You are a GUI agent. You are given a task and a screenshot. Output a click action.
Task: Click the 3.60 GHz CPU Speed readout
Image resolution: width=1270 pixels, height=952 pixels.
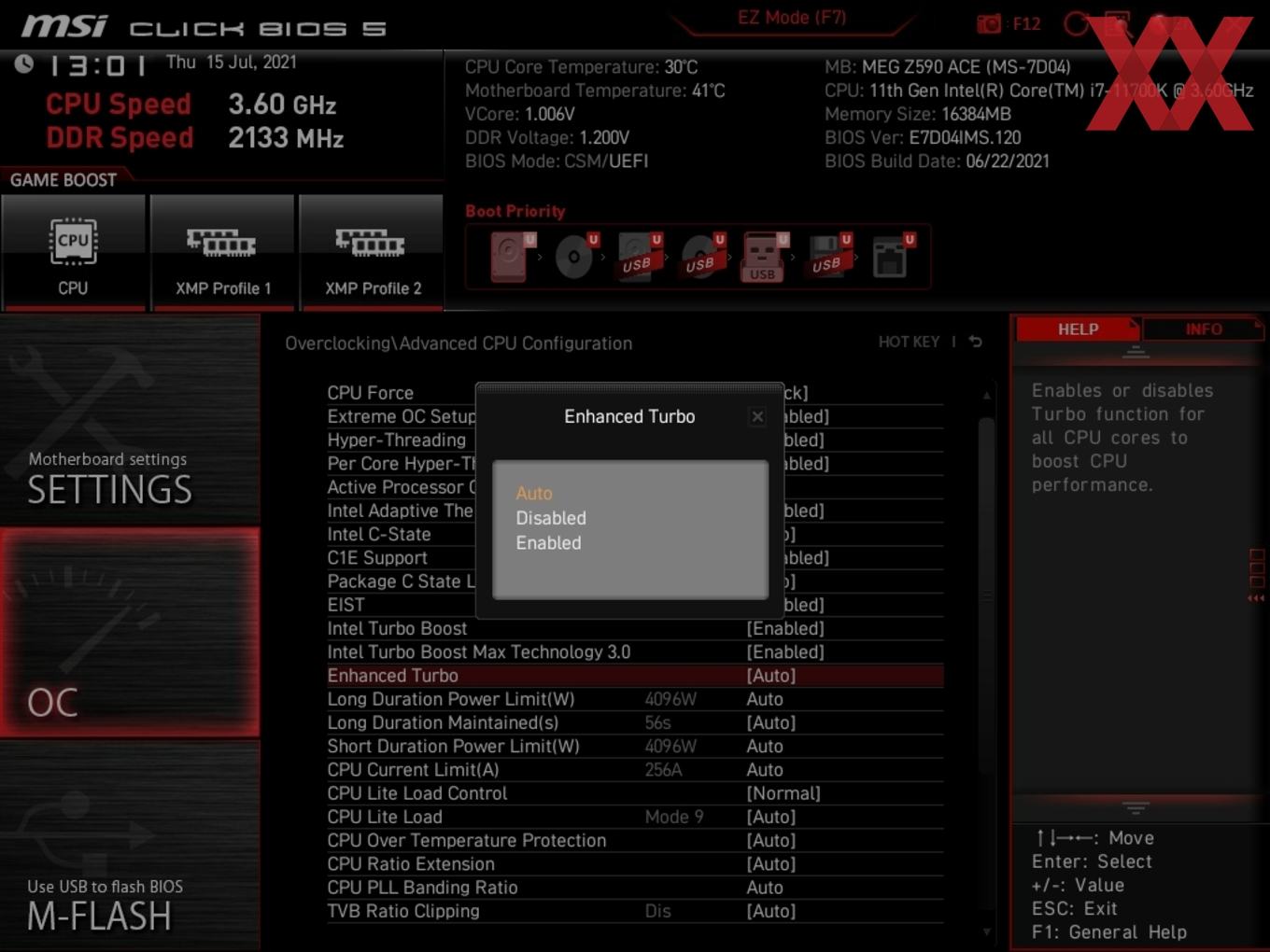coord(282,105)
